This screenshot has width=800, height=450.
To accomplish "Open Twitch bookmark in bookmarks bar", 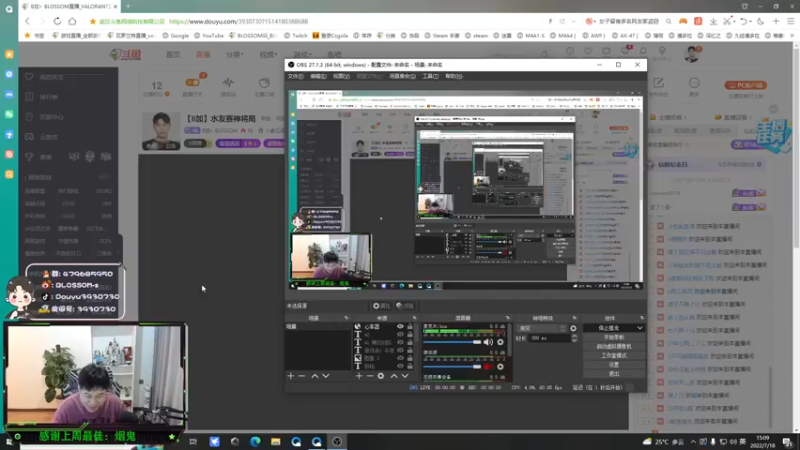I will pos(296,36).
